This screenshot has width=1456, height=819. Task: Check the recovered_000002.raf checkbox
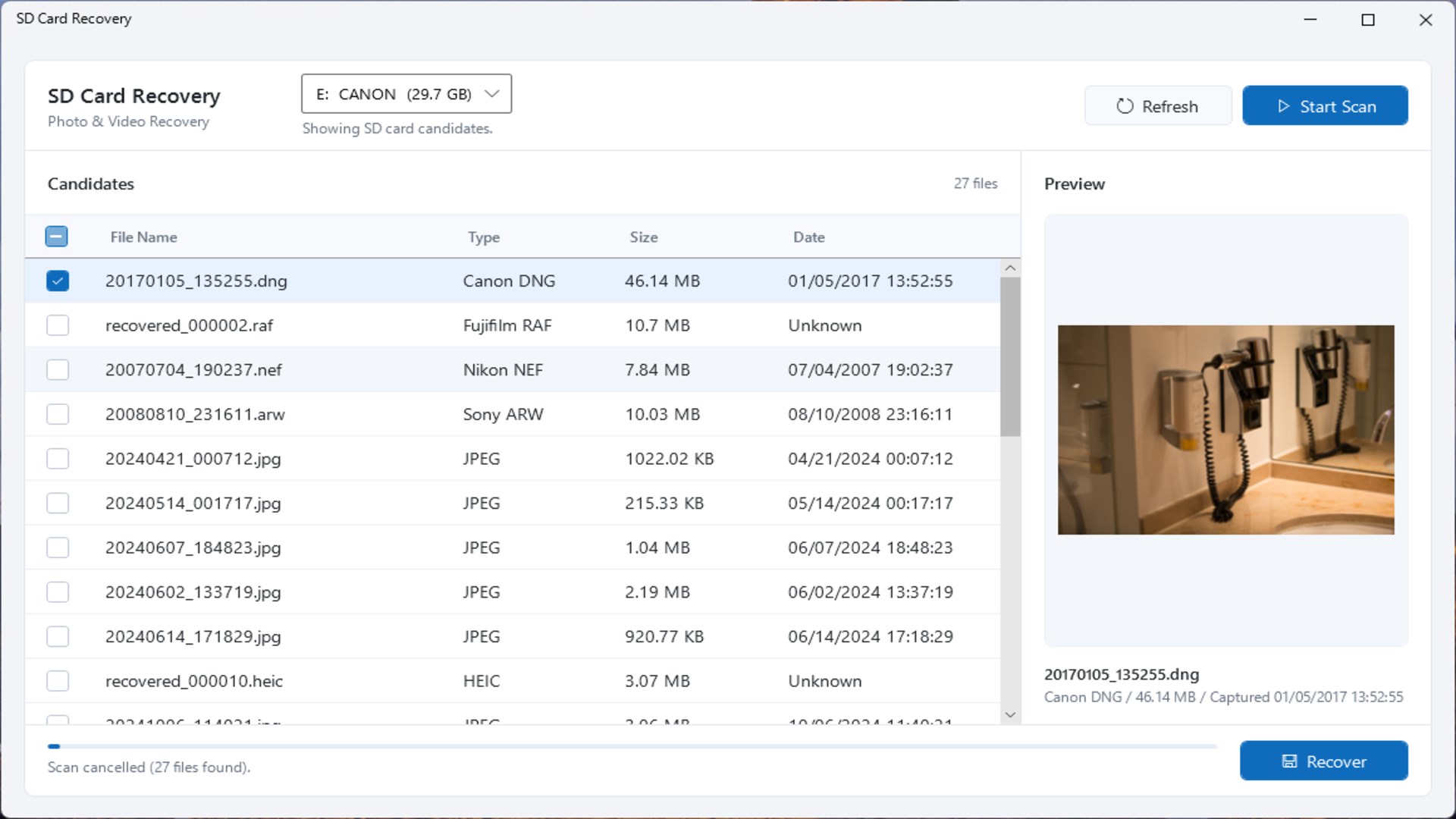click(58, 325)
